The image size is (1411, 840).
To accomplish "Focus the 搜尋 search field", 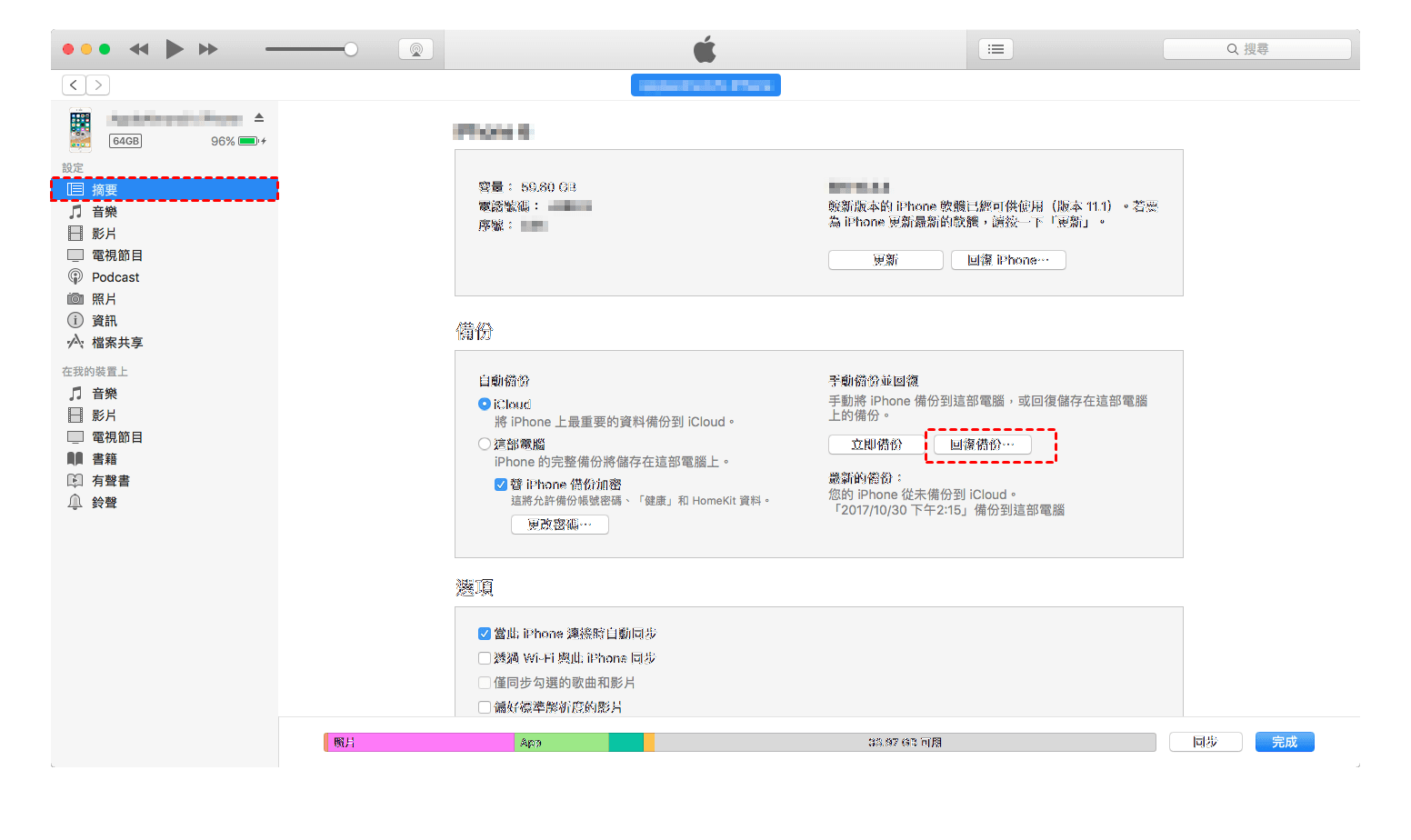I will pos(1256,49).
